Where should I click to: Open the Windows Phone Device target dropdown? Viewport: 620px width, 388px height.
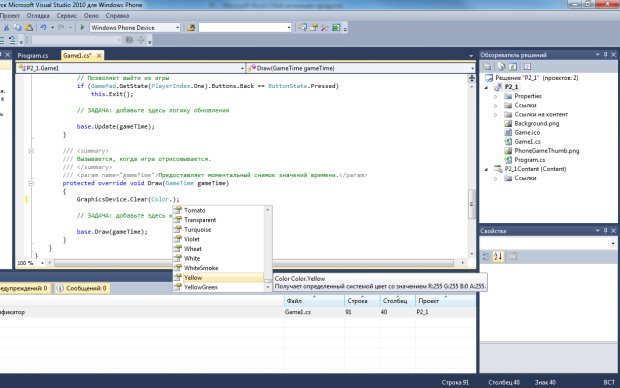coord(178,28)
